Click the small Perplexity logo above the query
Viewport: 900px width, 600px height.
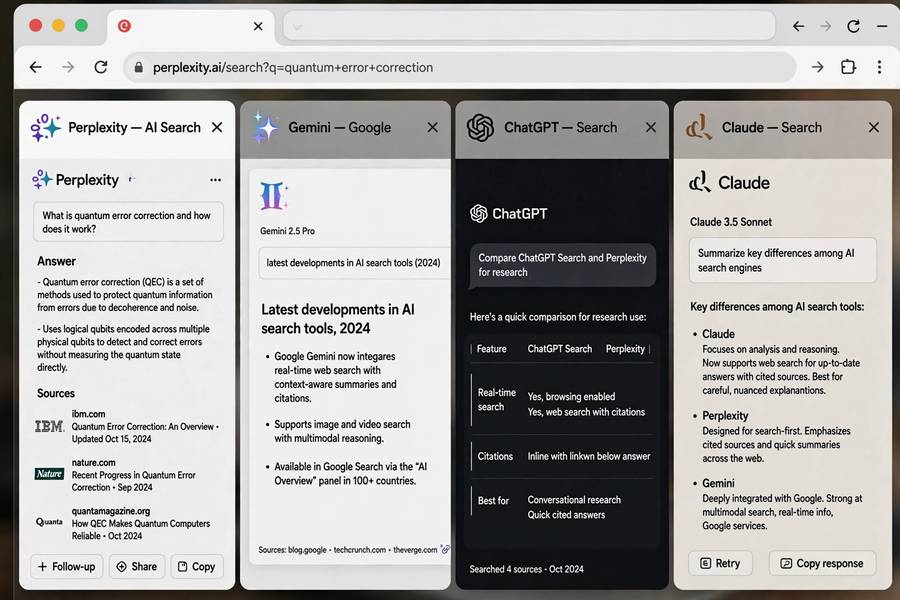click(x=42, y=180)
